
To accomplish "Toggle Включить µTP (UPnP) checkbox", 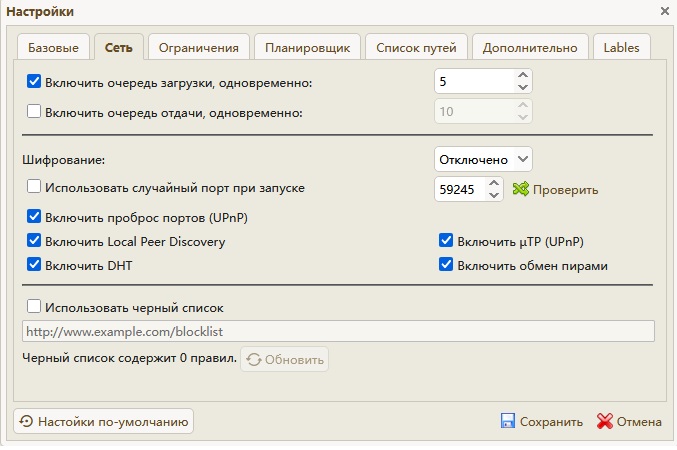I will (x=446, y=241).
